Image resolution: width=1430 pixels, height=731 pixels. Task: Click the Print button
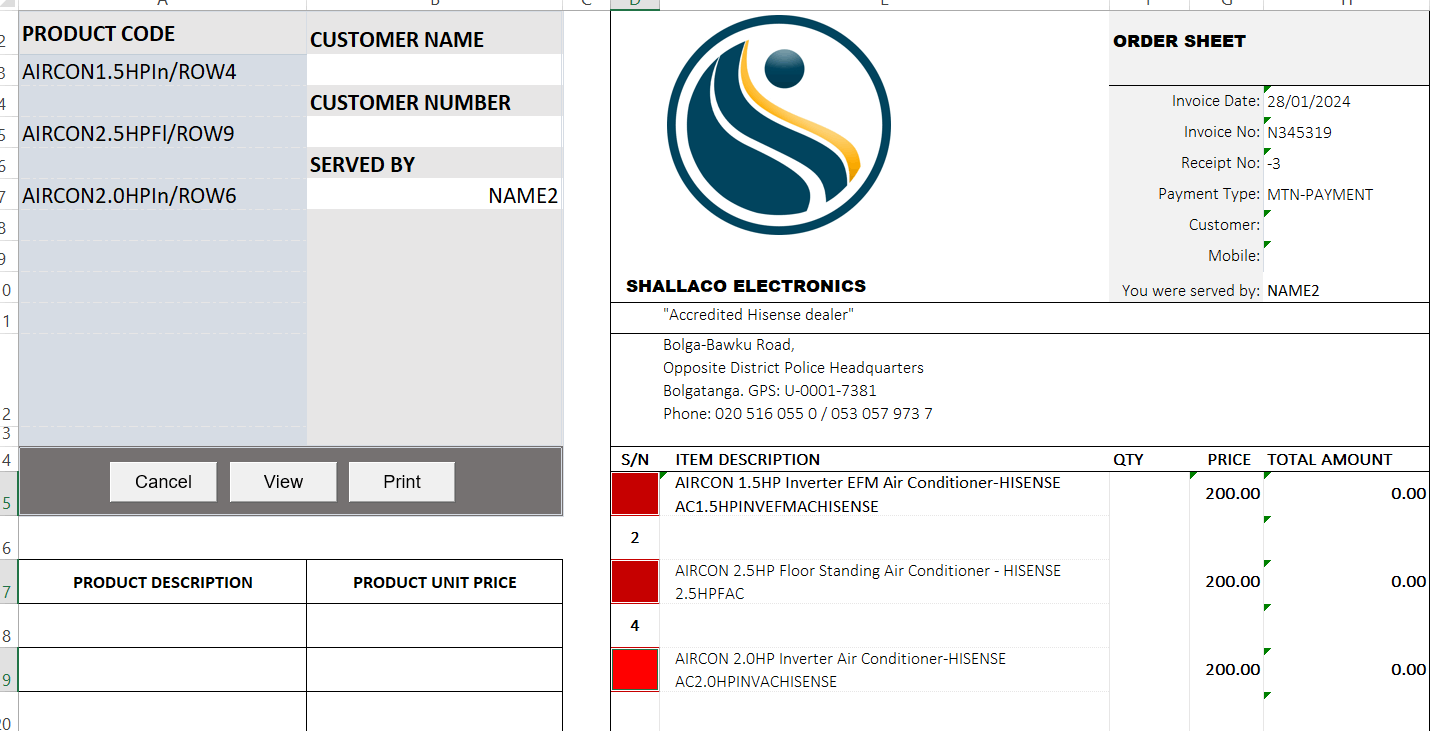coord(402,482)
